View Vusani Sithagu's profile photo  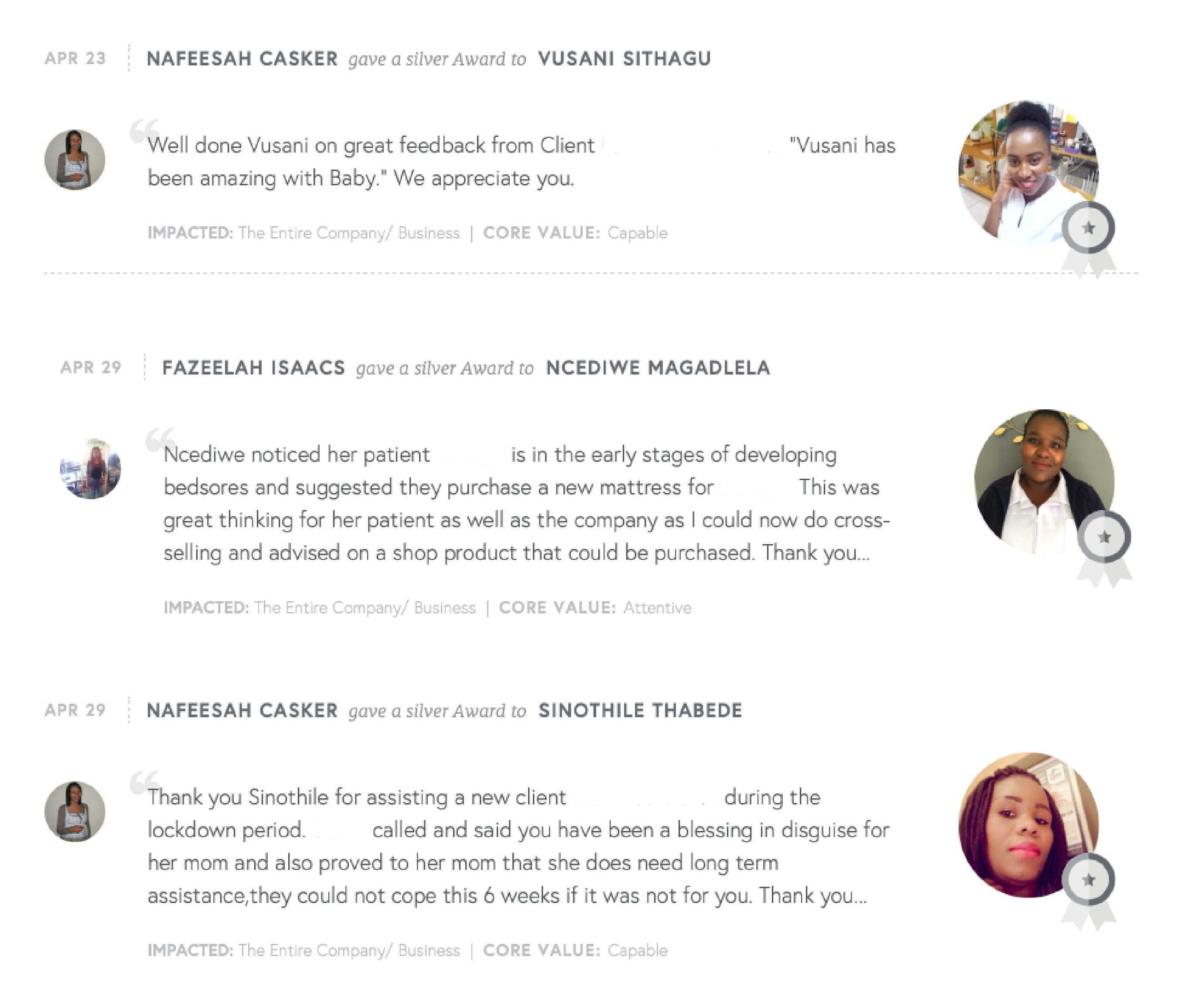click(1028, 171)
